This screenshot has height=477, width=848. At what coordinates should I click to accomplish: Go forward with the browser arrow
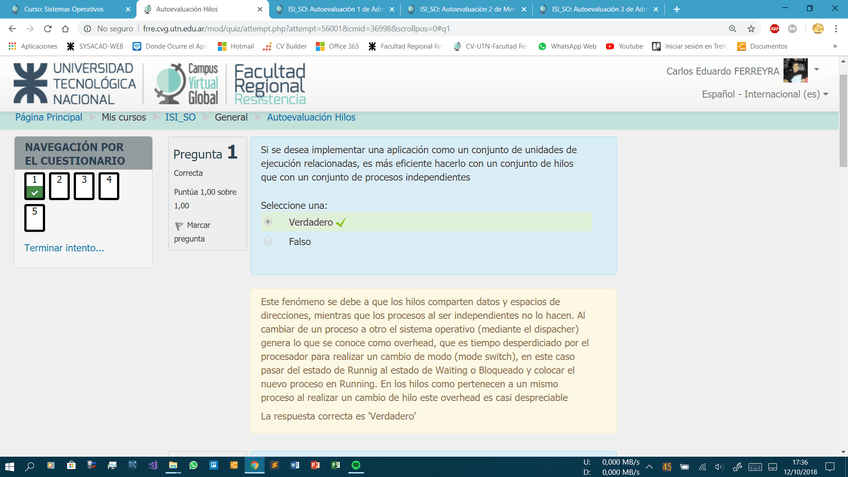pyautogui.click(x=30, y=29)
